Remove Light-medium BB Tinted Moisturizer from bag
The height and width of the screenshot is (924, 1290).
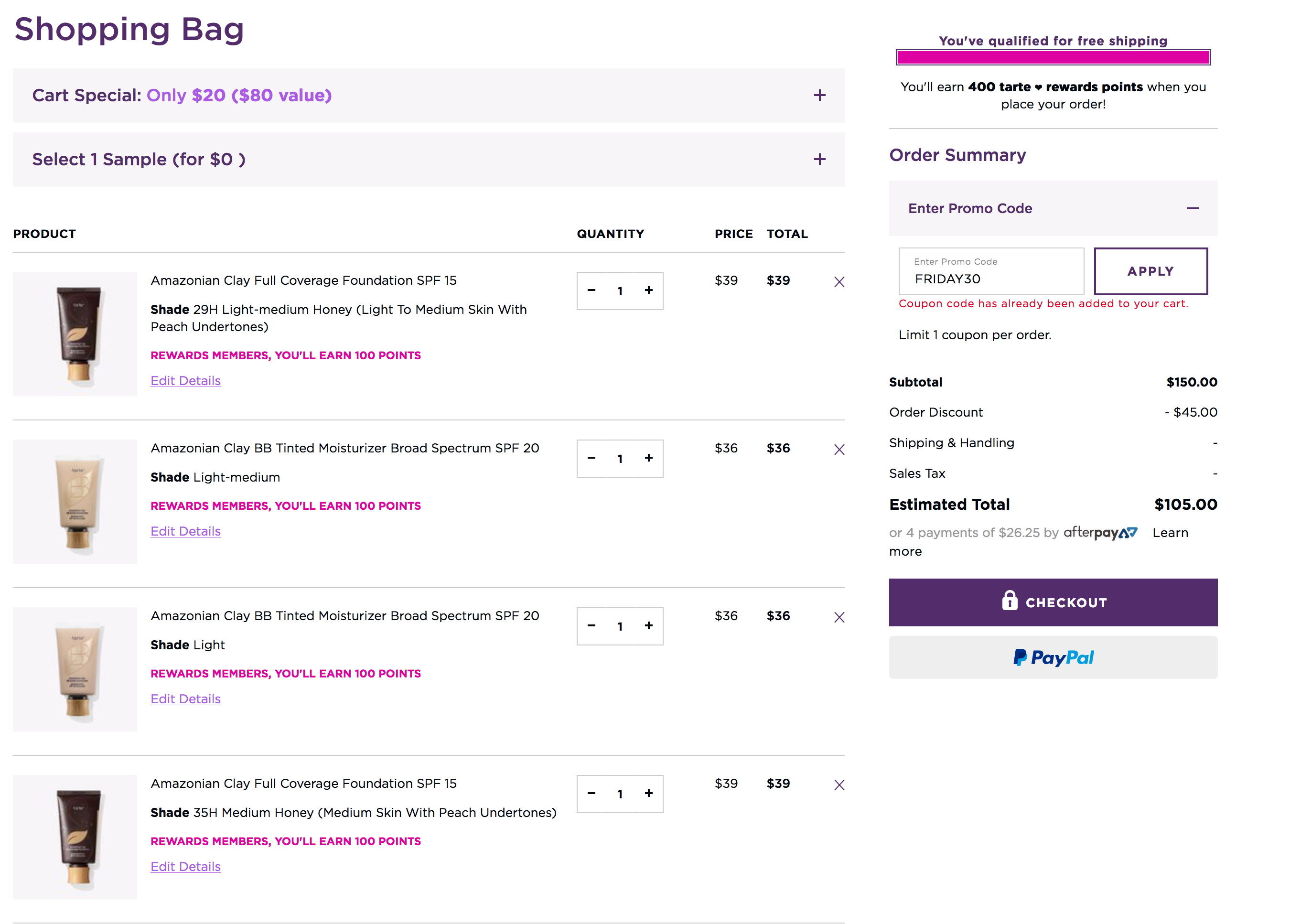839,450
